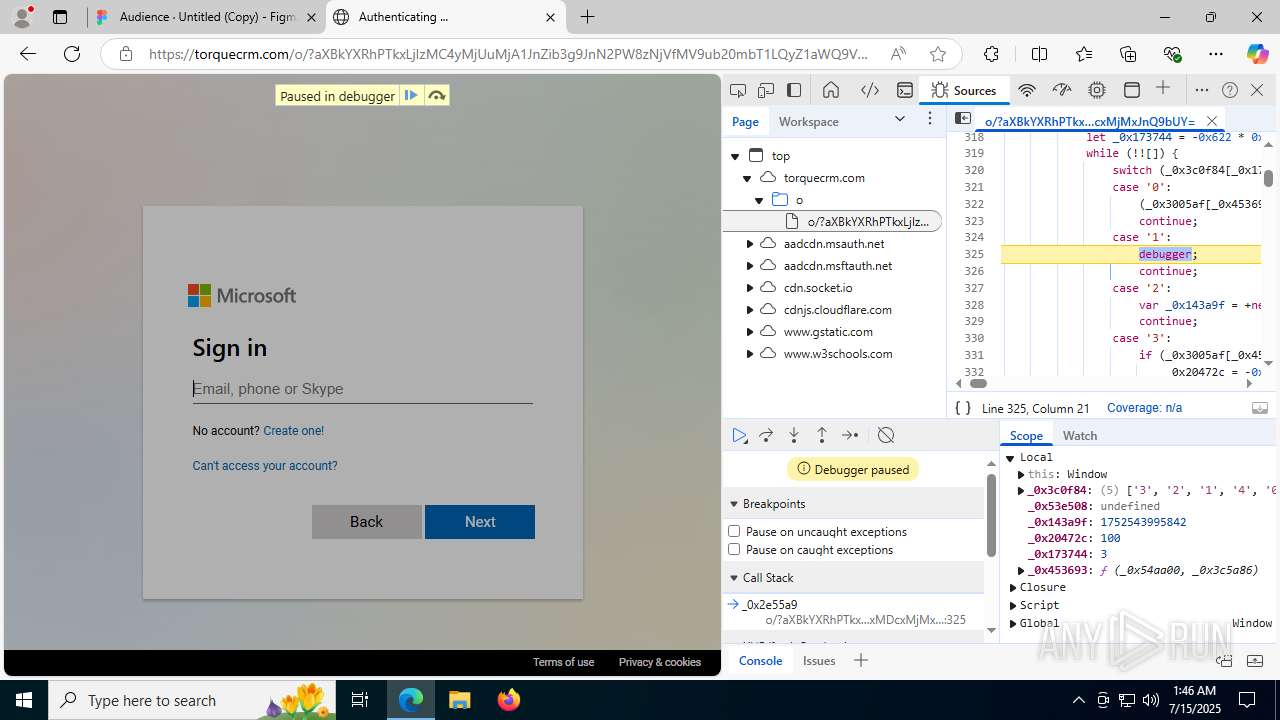Screen dimensions: 1280x720
Task: Select Scope tab
Action: [1026, 436]
